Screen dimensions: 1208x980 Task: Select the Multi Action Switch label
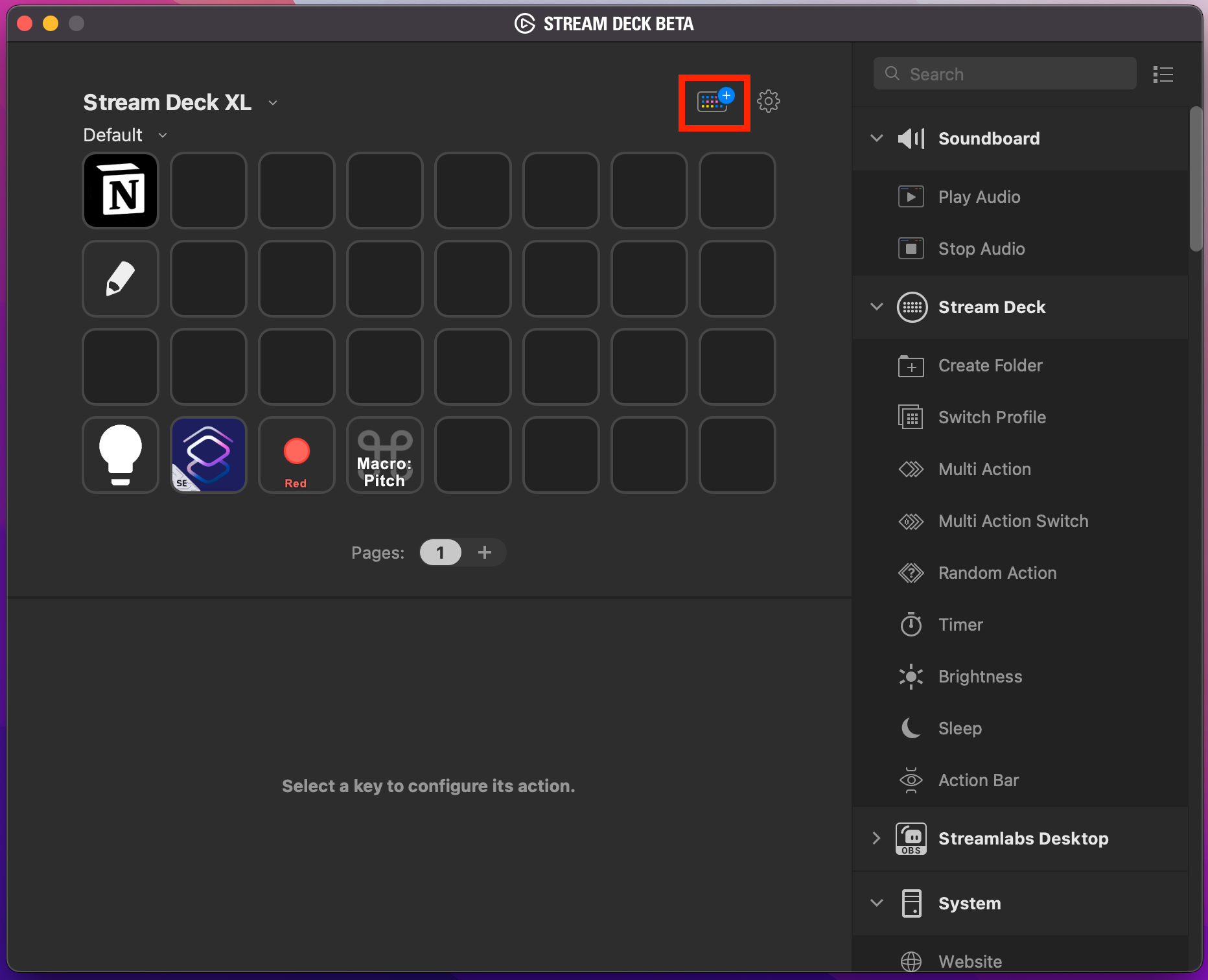(1014, 521)
